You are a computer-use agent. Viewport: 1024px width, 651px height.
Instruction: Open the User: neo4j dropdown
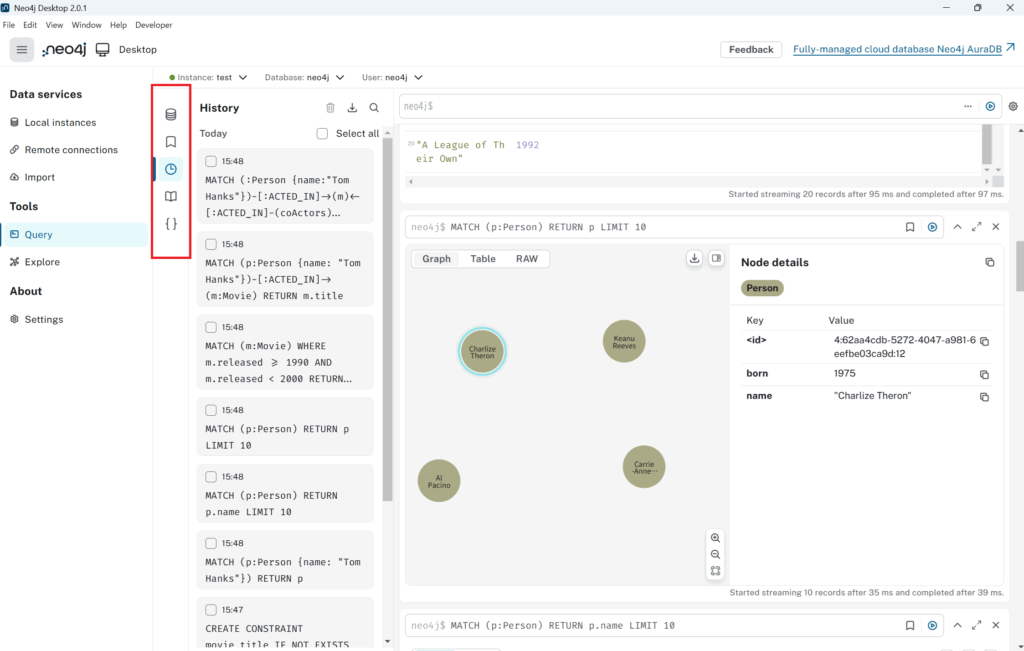point(392,77)
